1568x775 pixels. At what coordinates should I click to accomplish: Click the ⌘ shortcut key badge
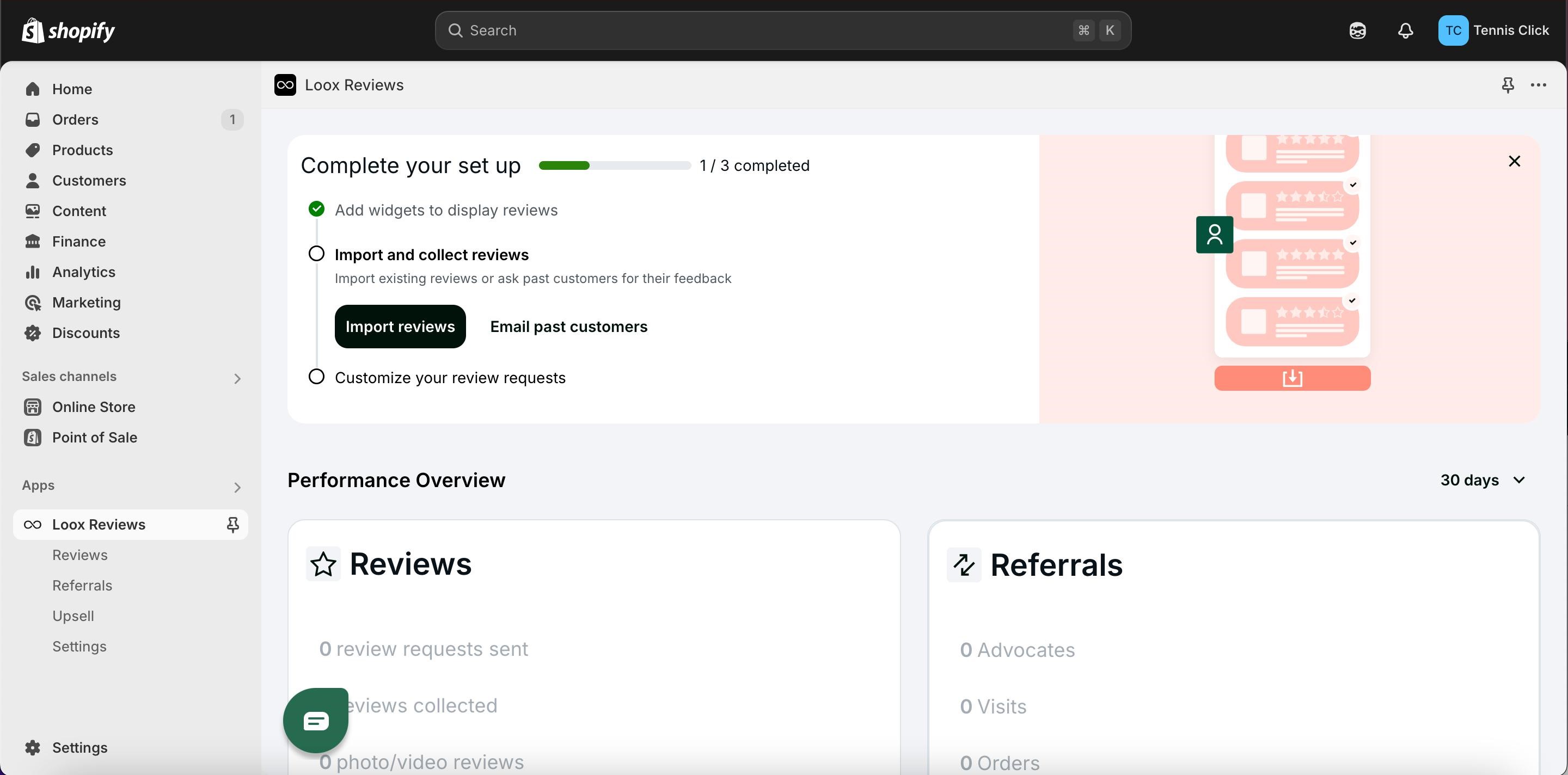[1083, 30]
